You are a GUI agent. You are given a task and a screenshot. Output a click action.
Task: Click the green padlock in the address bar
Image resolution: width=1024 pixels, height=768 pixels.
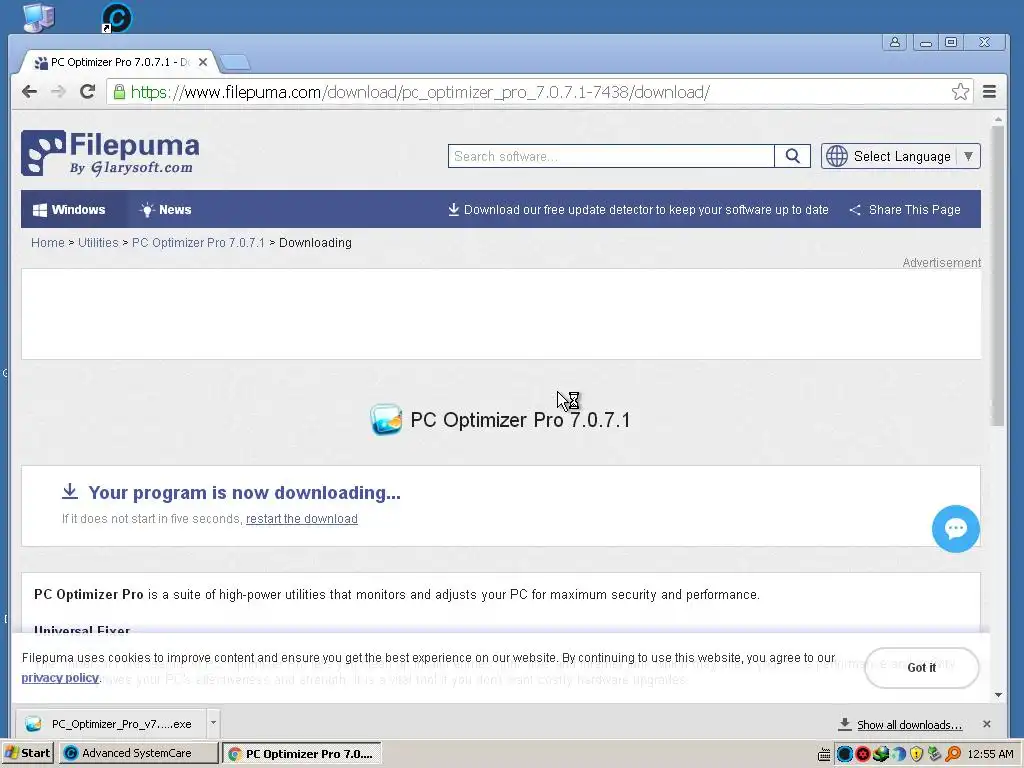(x=119, y=91)
